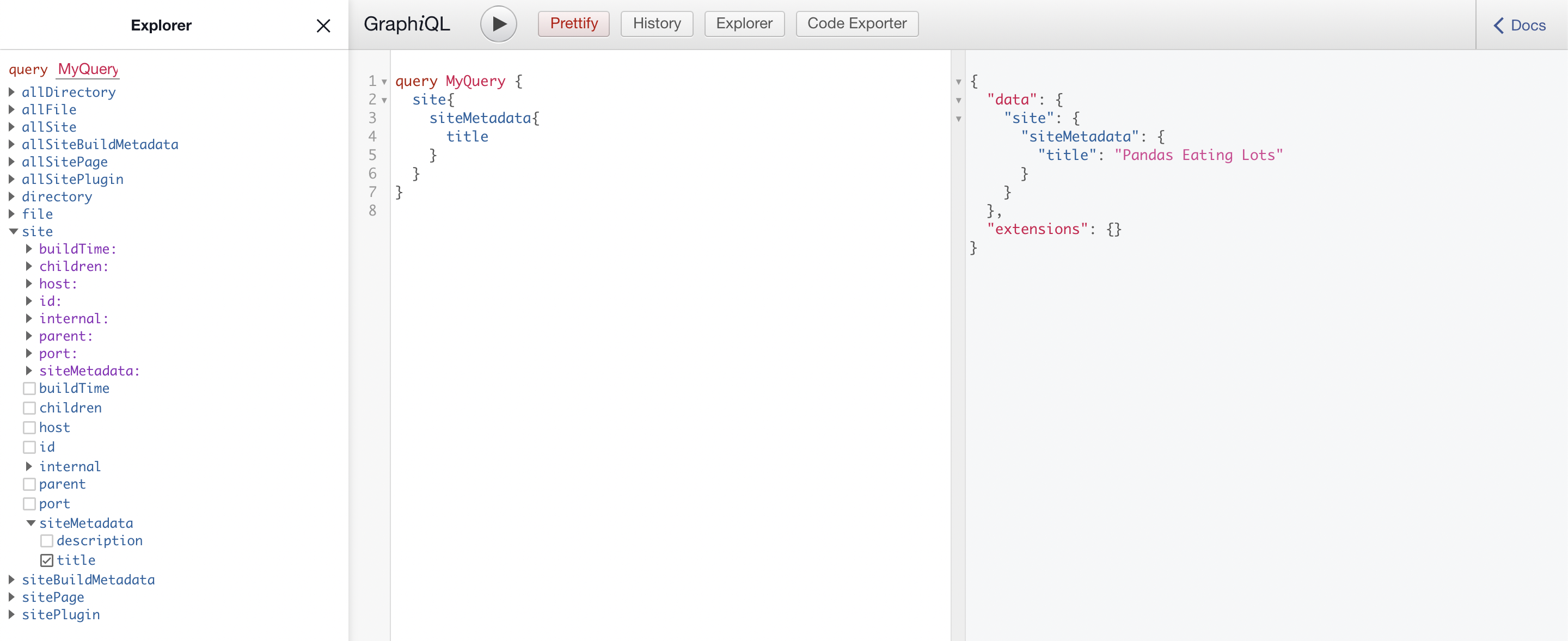
Task: Expand the file node
Action: point(11,213)
